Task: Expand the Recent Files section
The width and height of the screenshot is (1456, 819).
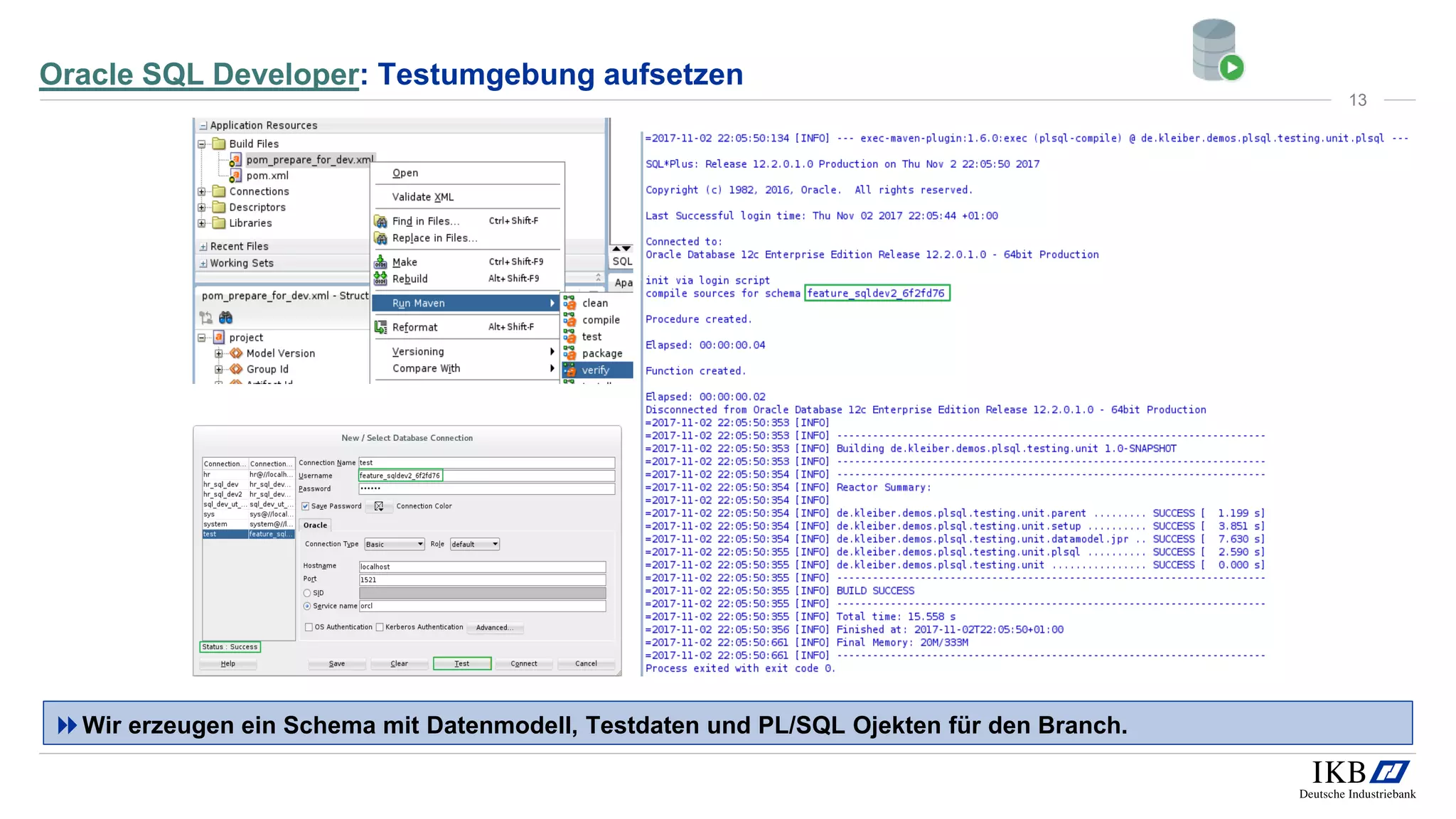Action: coord(203,247)
